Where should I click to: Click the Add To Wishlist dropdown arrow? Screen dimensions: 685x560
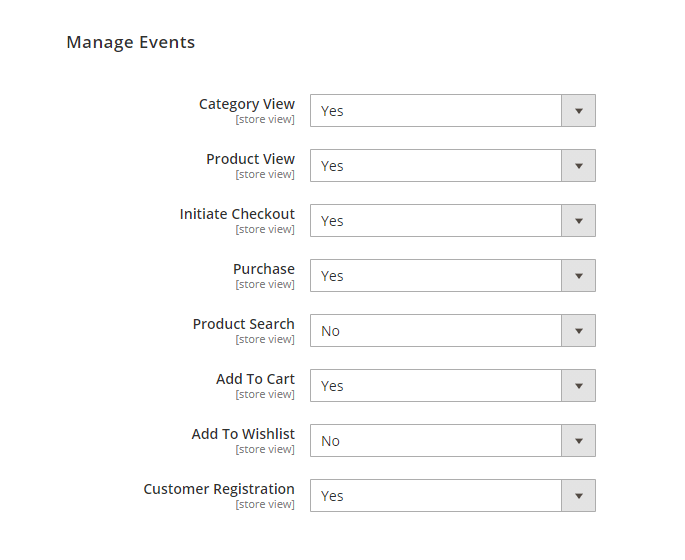click(578, 441)
